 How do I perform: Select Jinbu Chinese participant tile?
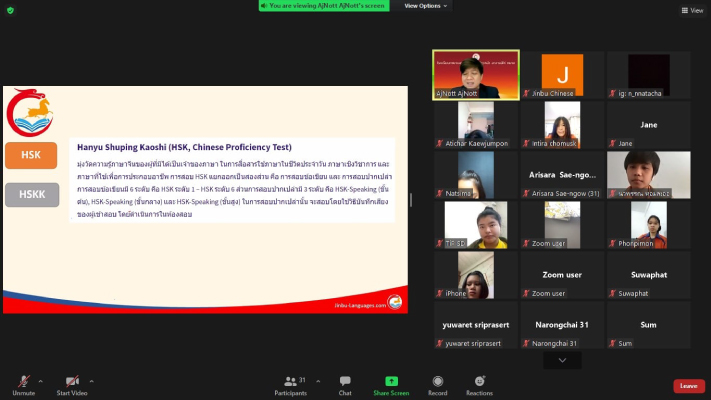tap(562, 74)
